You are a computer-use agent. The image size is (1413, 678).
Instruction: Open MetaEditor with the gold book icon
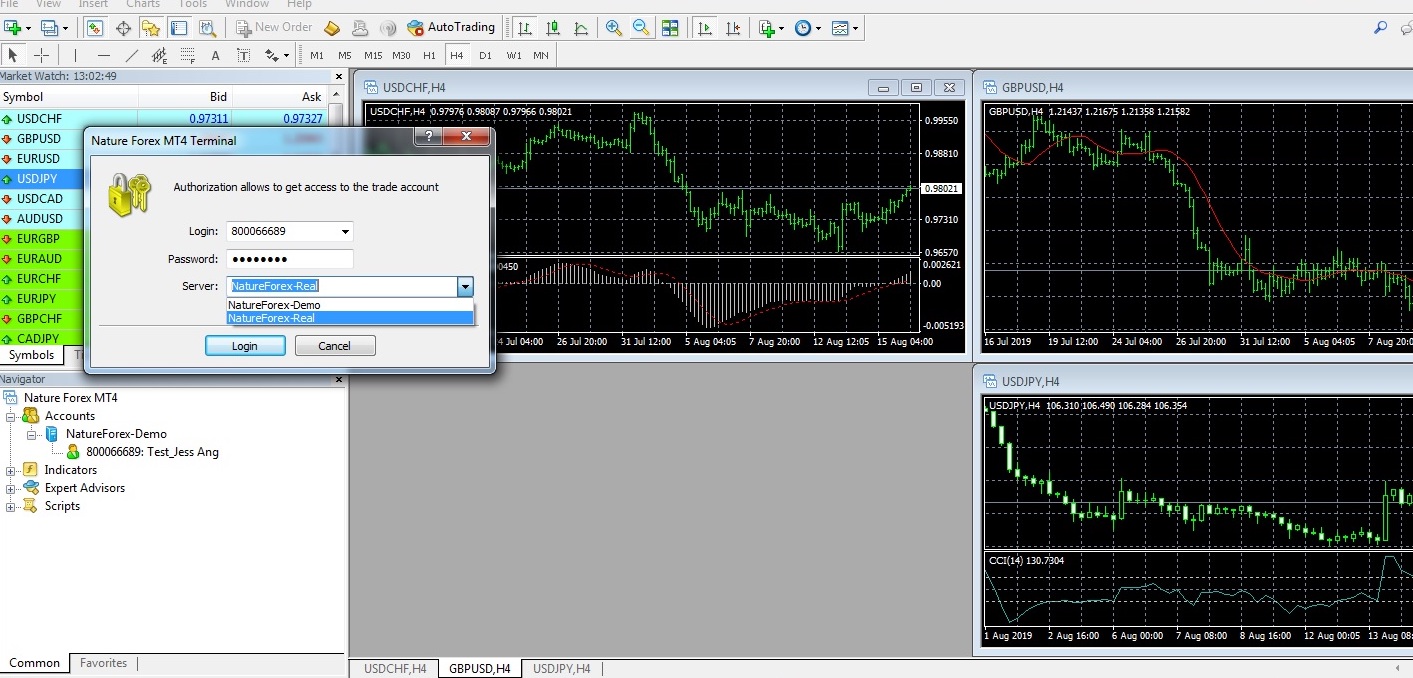pos(332,28)
